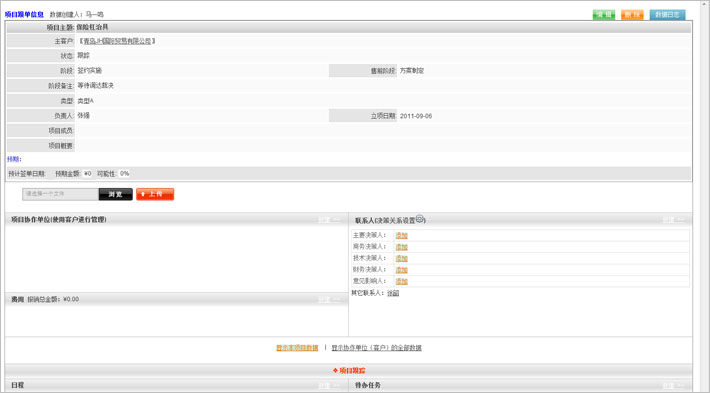
Task: Add a contact for 商务决策人
Action: [402, 247]
